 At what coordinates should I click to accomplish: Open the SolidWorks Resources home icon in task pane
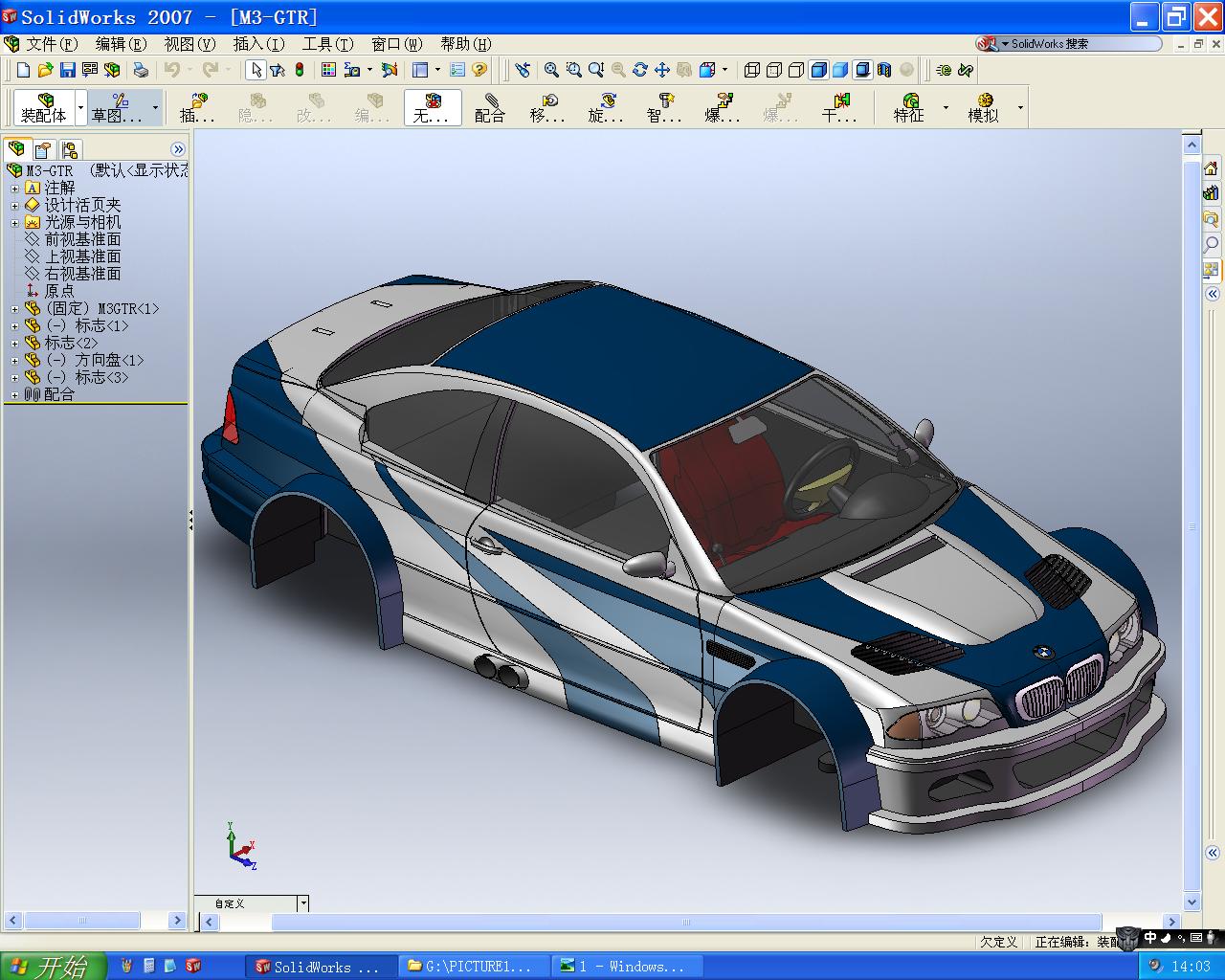pos(1211,168)
